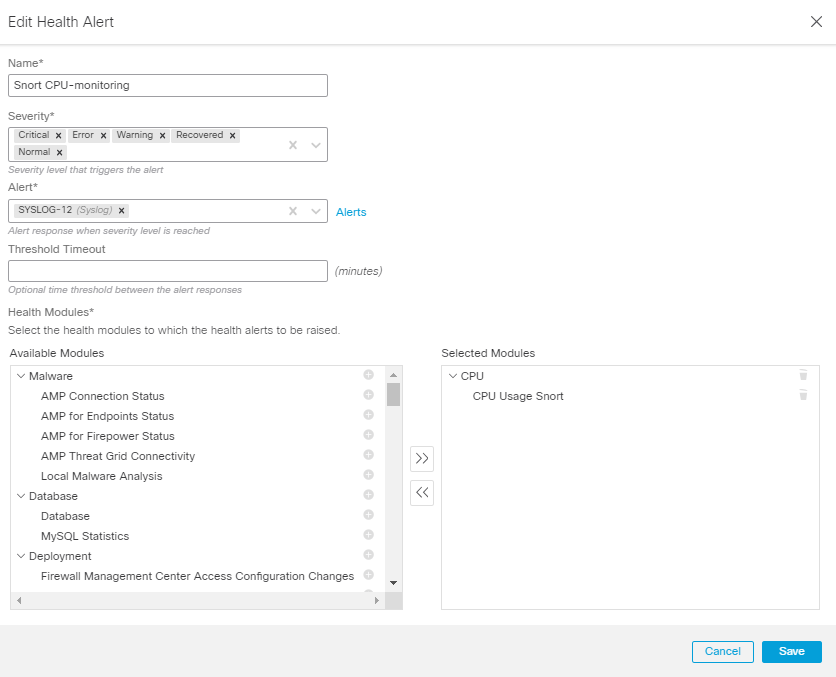
Task: Open the Alert dropdown
Action: (314, 211)
